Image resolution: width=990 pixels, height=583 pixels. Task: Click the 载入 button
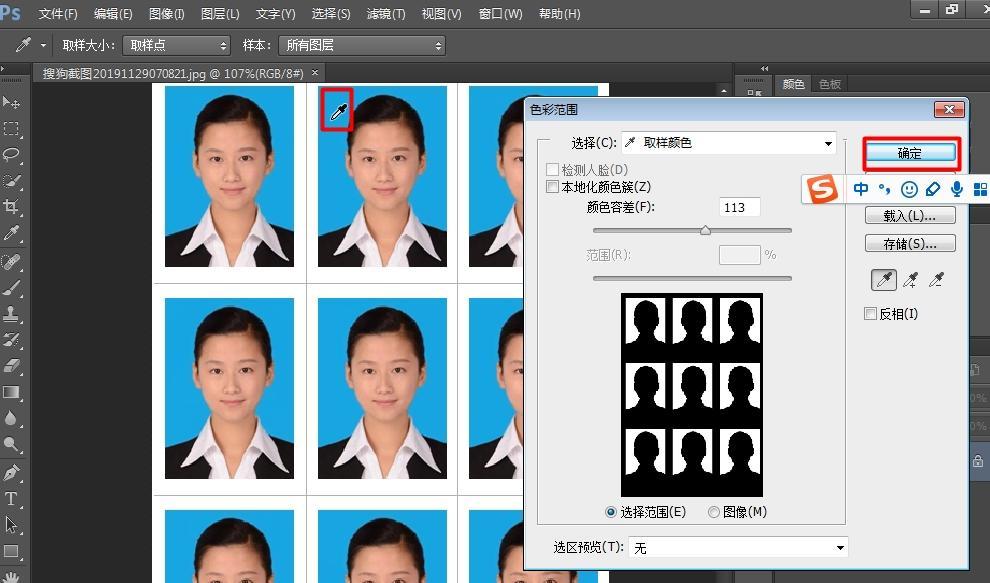[910, 215]
